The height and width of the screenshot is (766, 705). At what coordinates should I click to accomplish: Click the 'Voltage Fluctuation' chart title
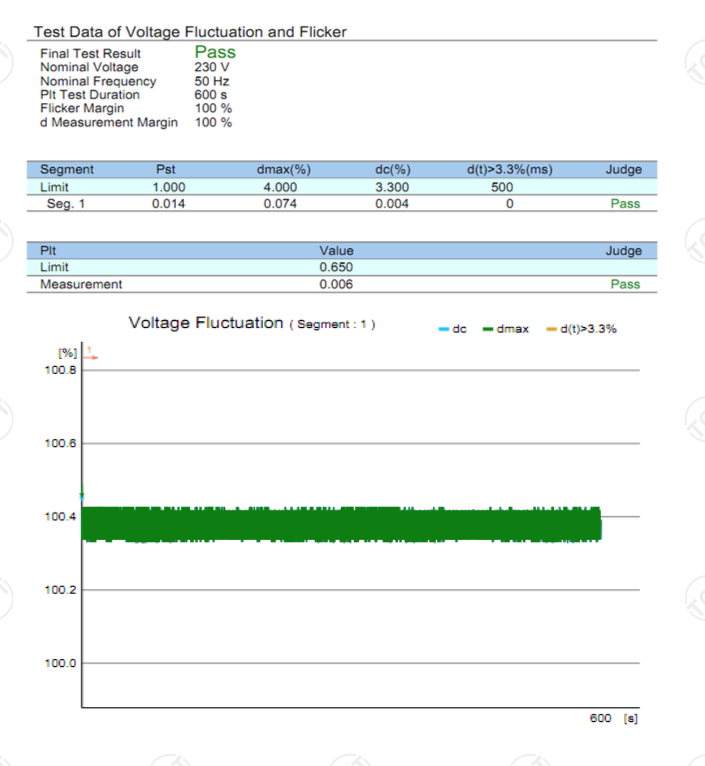coord(206,323)
